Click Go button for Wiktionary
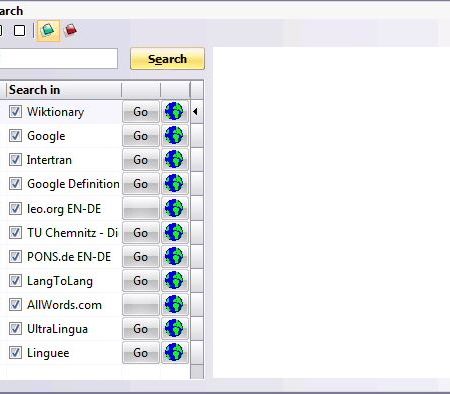This screenshot has height=394, width=450. pyautogui.click(x=141, y=112)
